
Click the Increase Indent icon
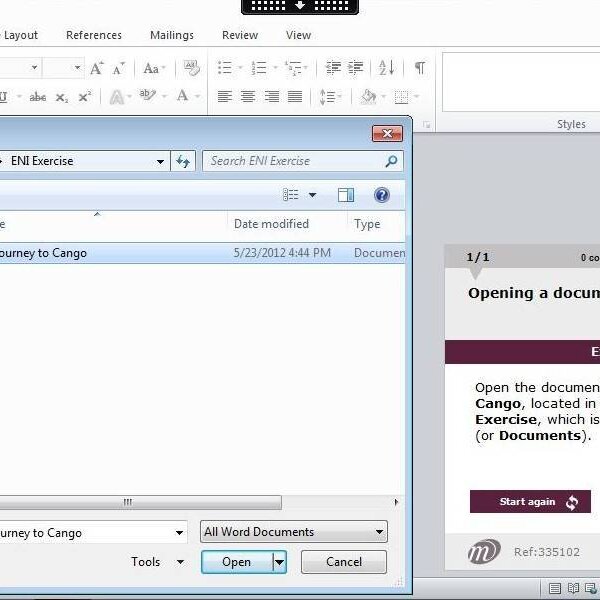pyautogui.click(x=355, y=68)
